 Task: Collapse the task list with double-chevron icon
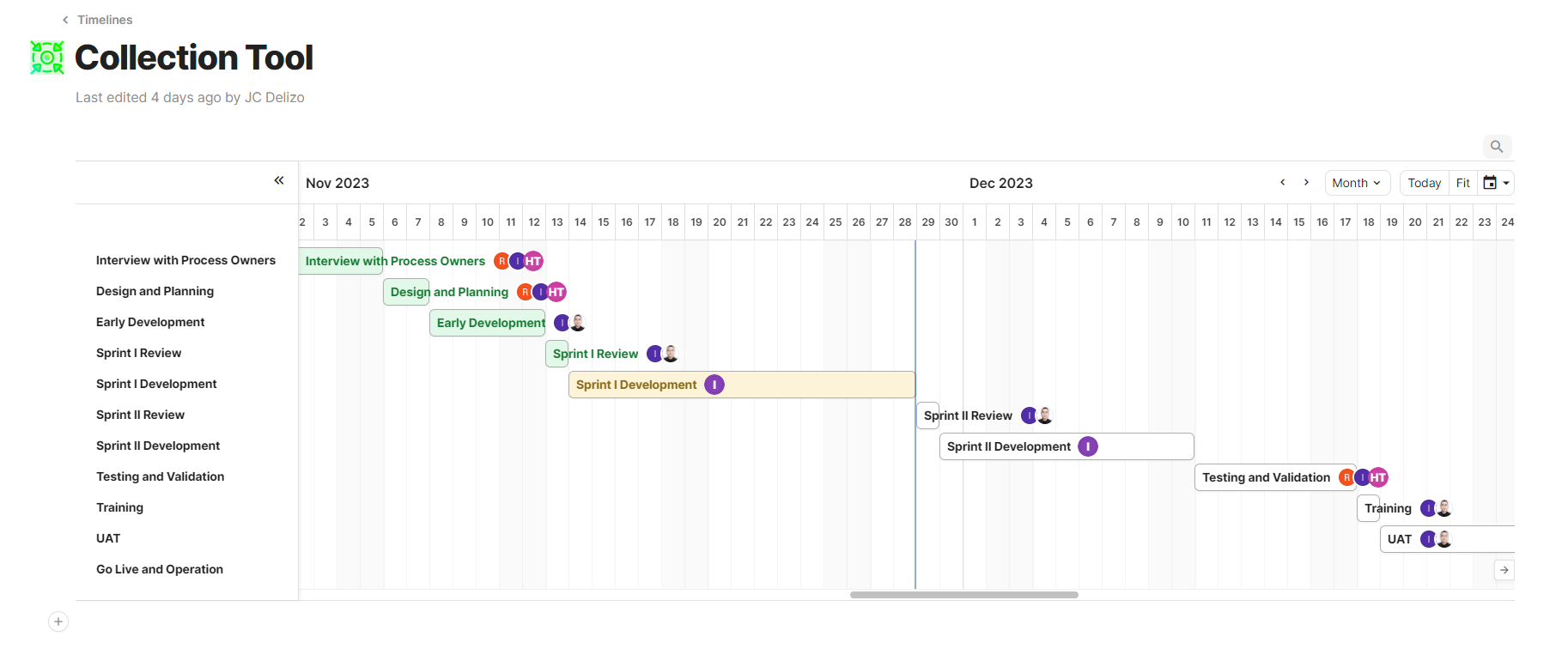(x=279, y=180)
